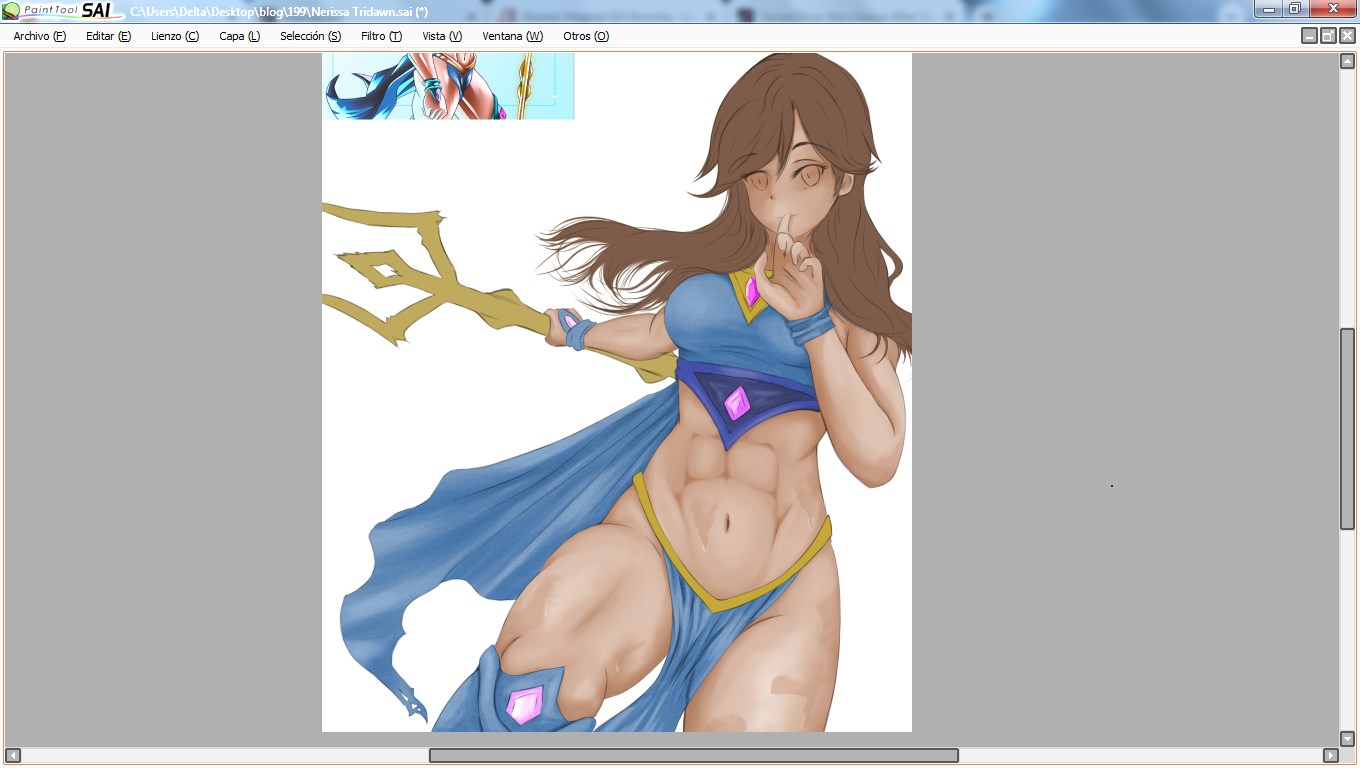
Task: Restore down the PaintTool SAI window
Action: (x=1294, y=9)
